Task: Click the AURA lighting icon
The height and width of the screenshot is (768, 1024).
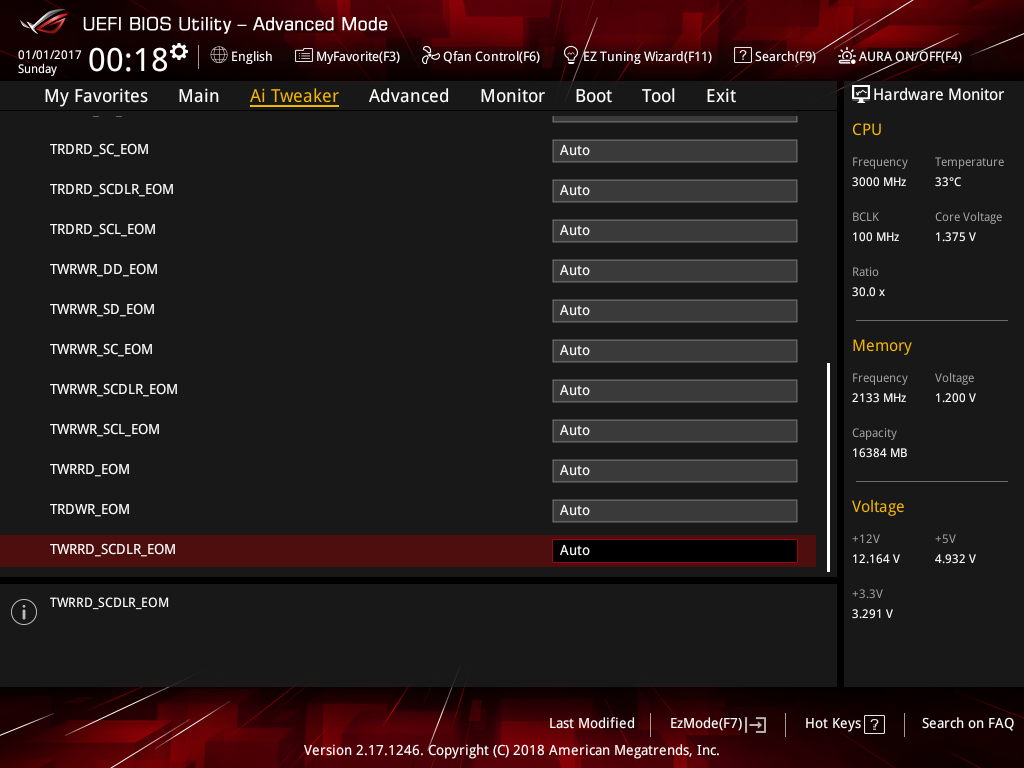Action: (x=847, y=56)
